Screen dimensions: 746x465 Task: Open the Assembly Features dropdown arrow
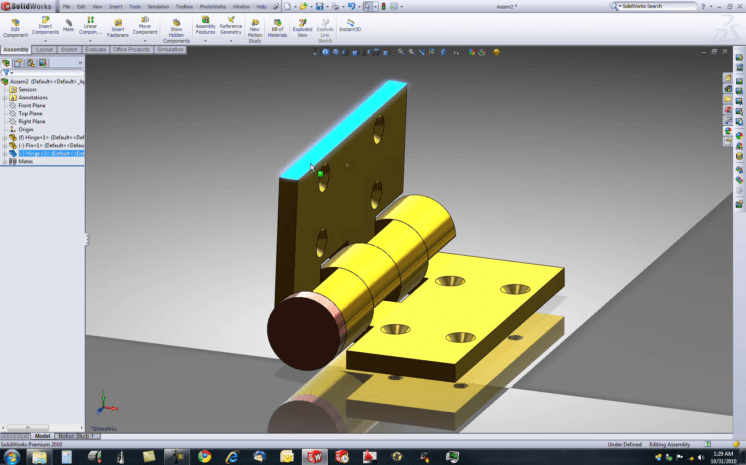click(x=205, y=41)
